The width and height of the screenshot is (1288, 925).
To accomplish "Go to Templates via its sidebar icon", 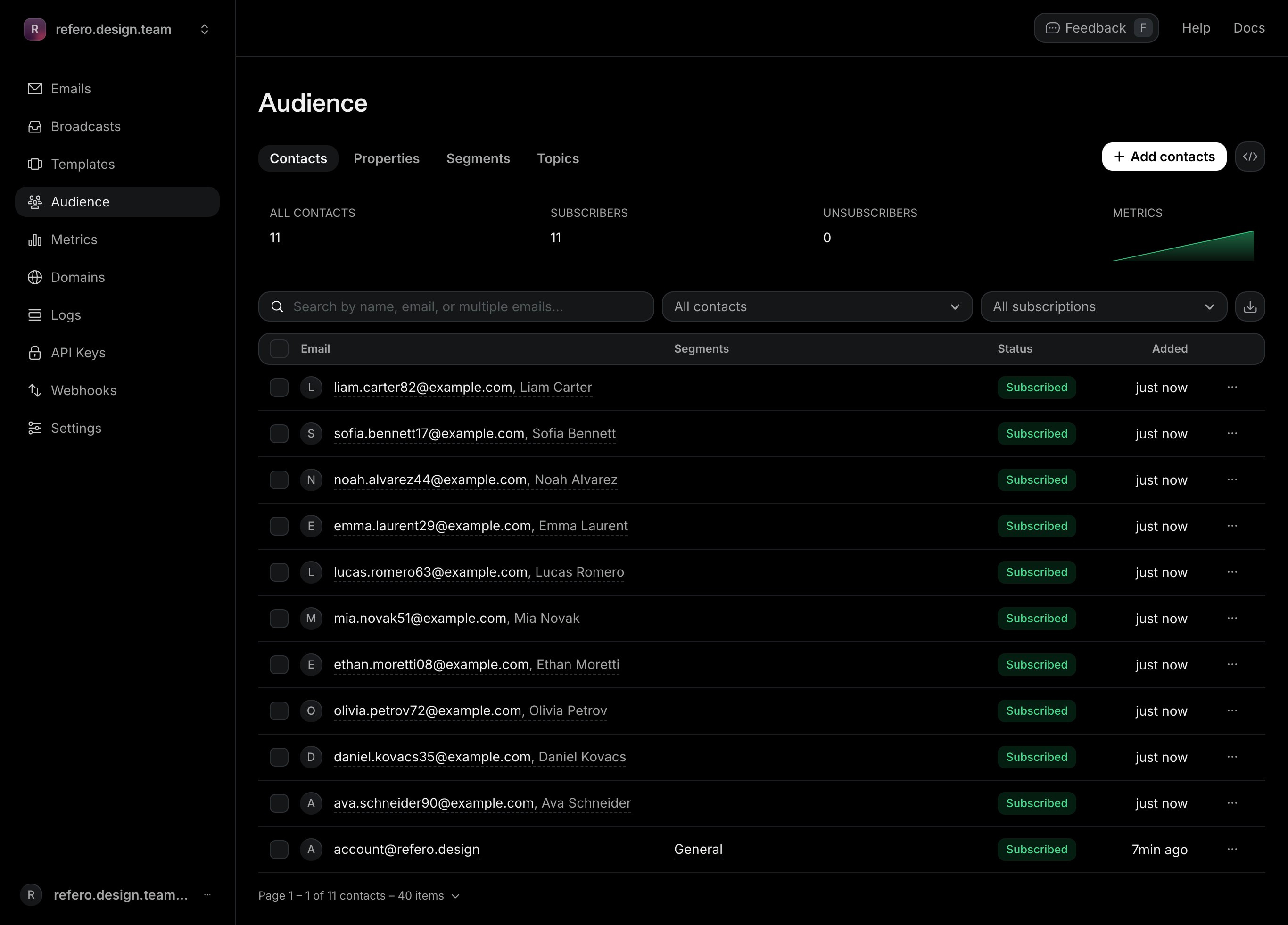I will (34, 164).
